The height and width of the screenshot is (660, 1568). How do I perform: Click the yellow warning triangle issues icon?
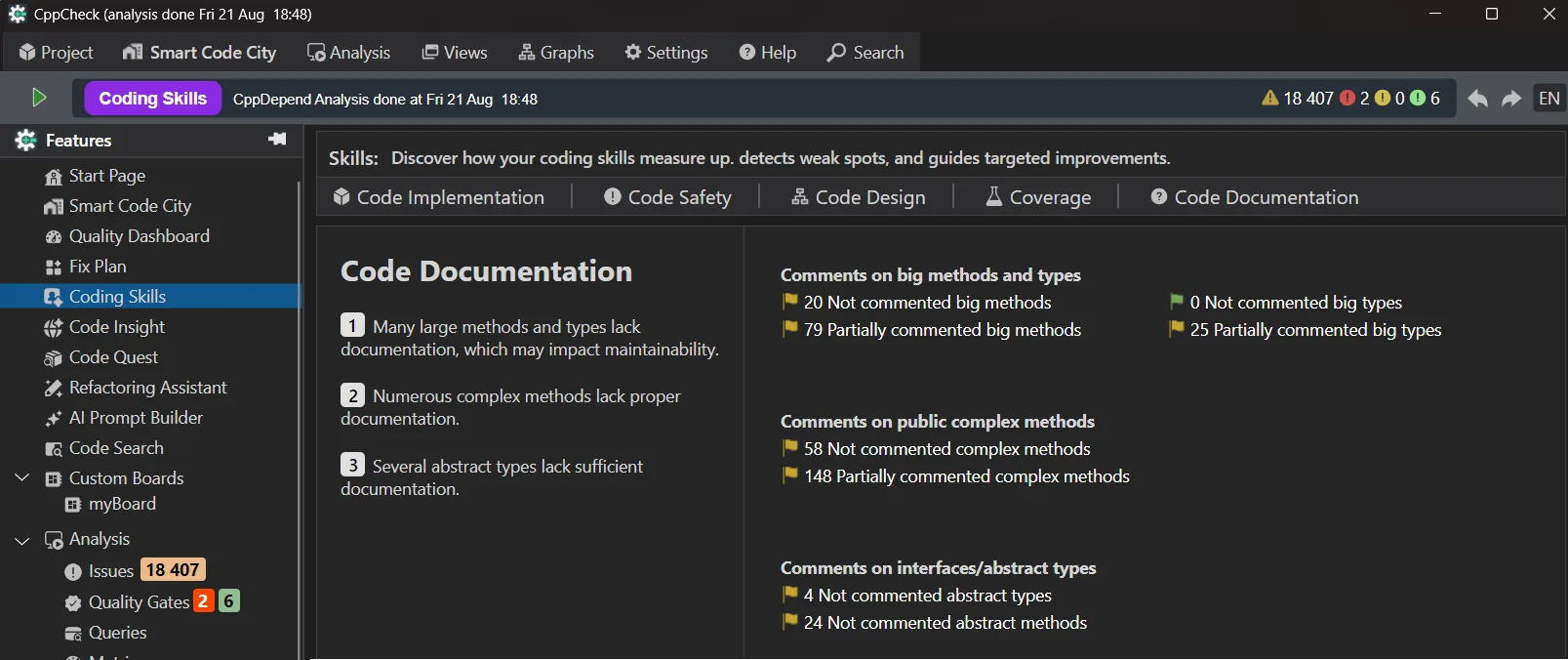click(x=1269, y=98)
